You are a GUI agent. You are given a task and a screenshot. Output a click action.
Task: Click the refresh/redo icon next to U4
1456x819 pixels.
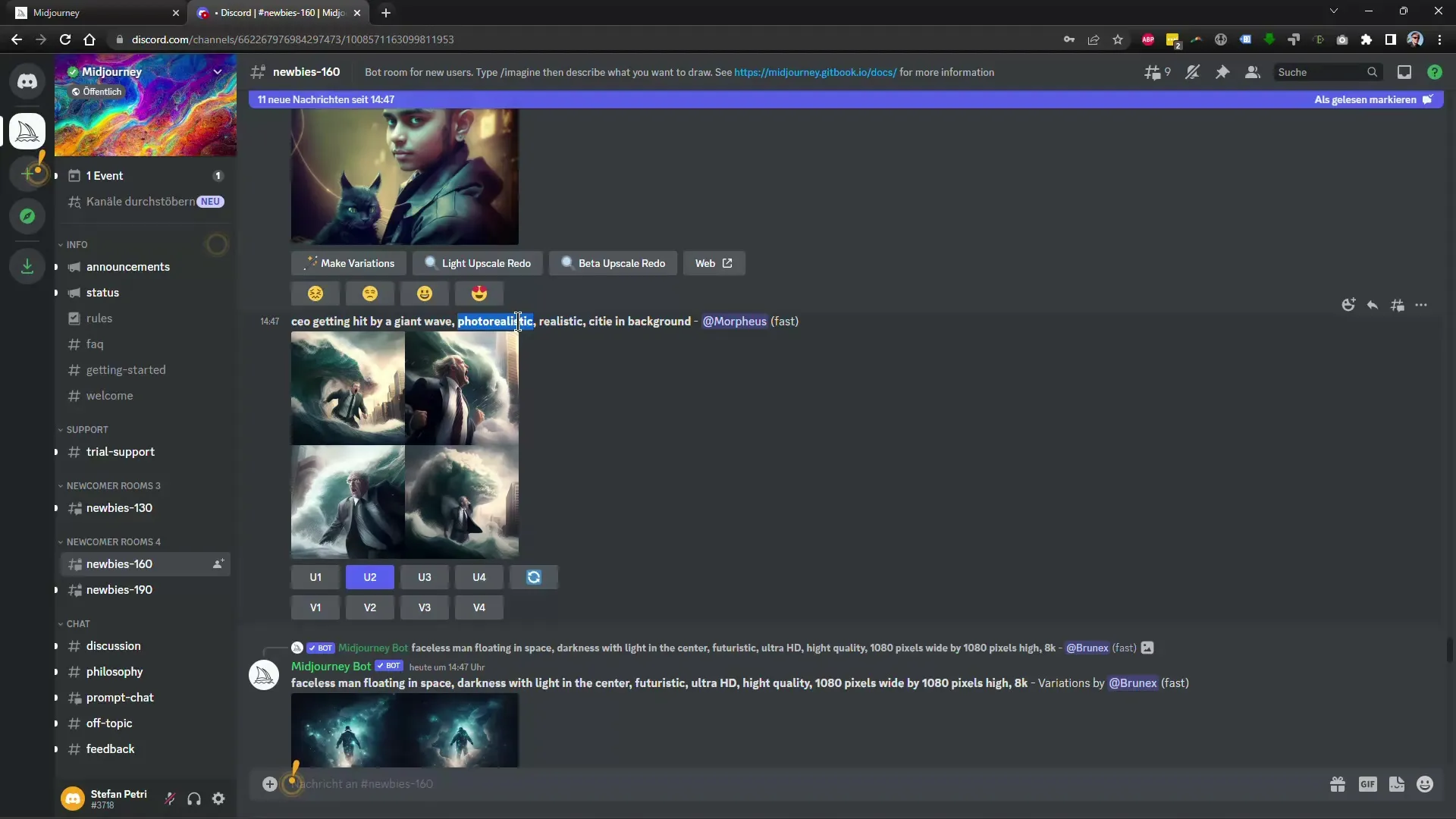(534, 576)
